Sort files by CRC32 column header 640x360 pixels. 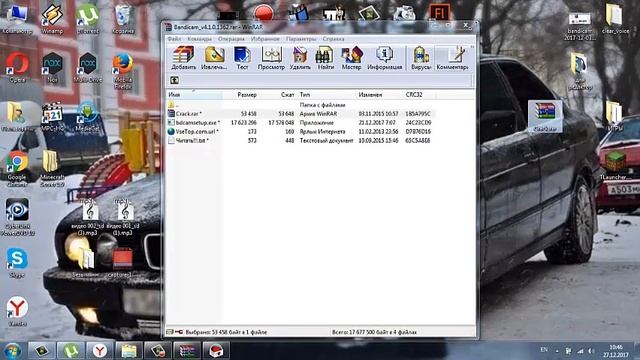(419, 95)
